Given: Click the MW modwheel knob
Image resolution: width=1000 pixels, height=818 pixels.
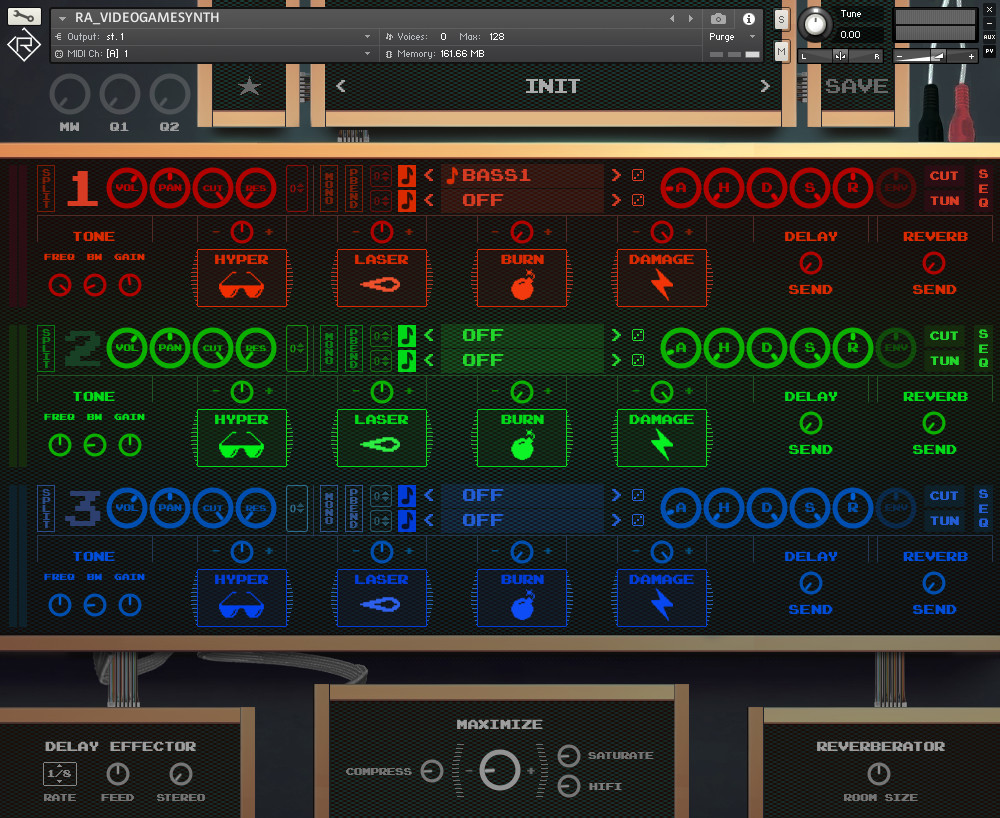Looking at the screenshot, I should click(x=70, y=94).
